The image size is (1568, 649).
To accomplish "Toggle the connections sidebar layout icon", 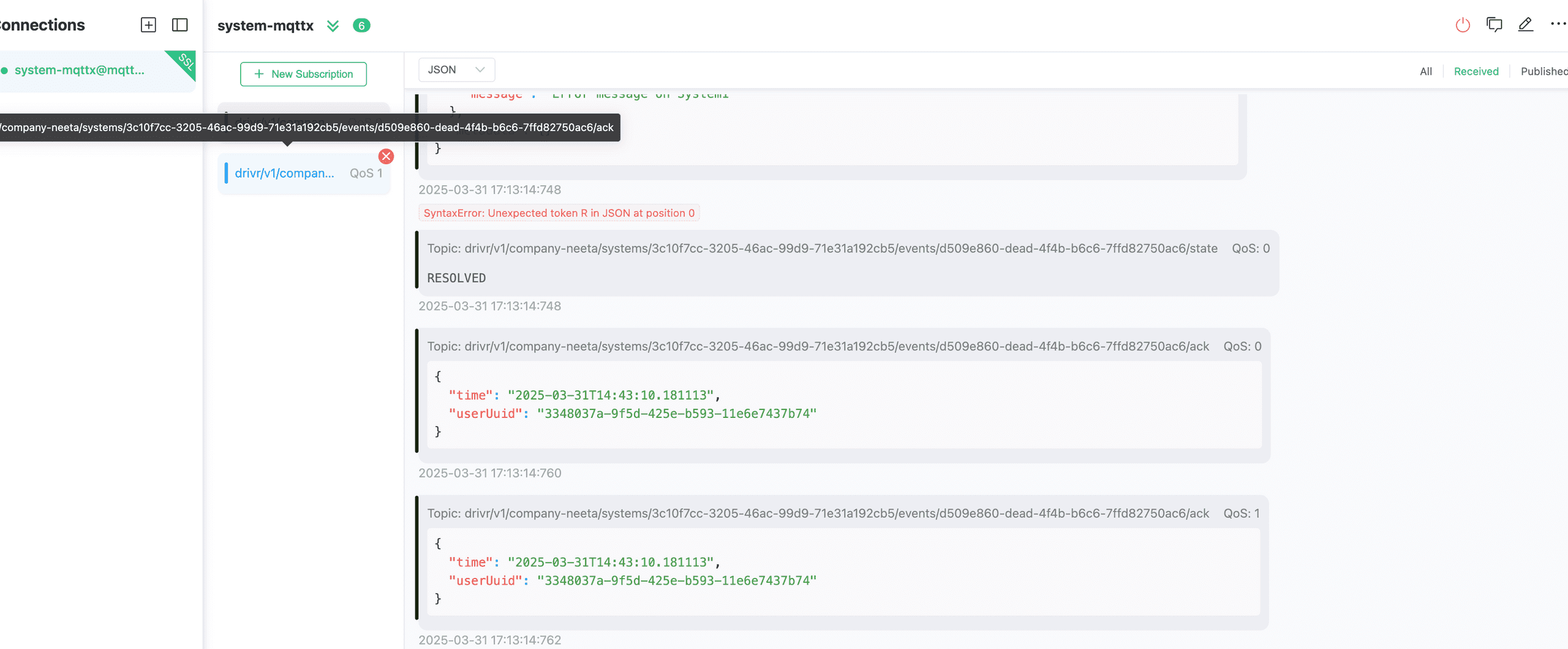I will (x=179, y=25).
